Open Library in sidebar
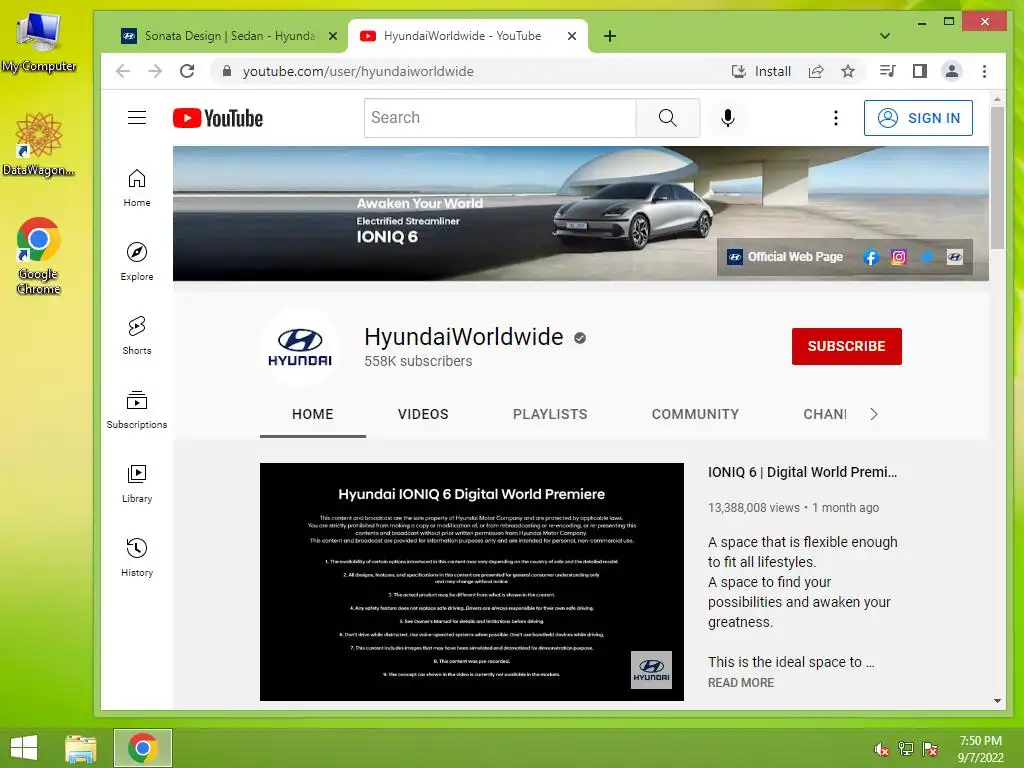Viewport: 1024px width, 768px height. [x=136, y=483]
